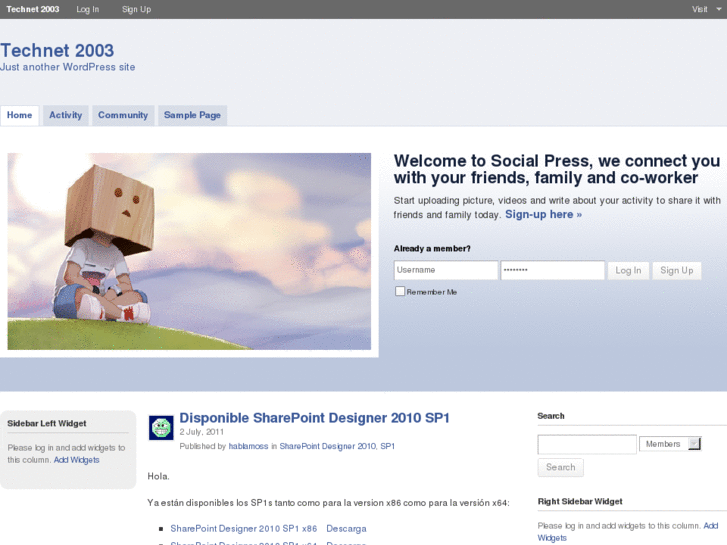Open the SP1 category link
This screenshot has width=727, height=545.
pyautogui.click(x=388, y=446)
